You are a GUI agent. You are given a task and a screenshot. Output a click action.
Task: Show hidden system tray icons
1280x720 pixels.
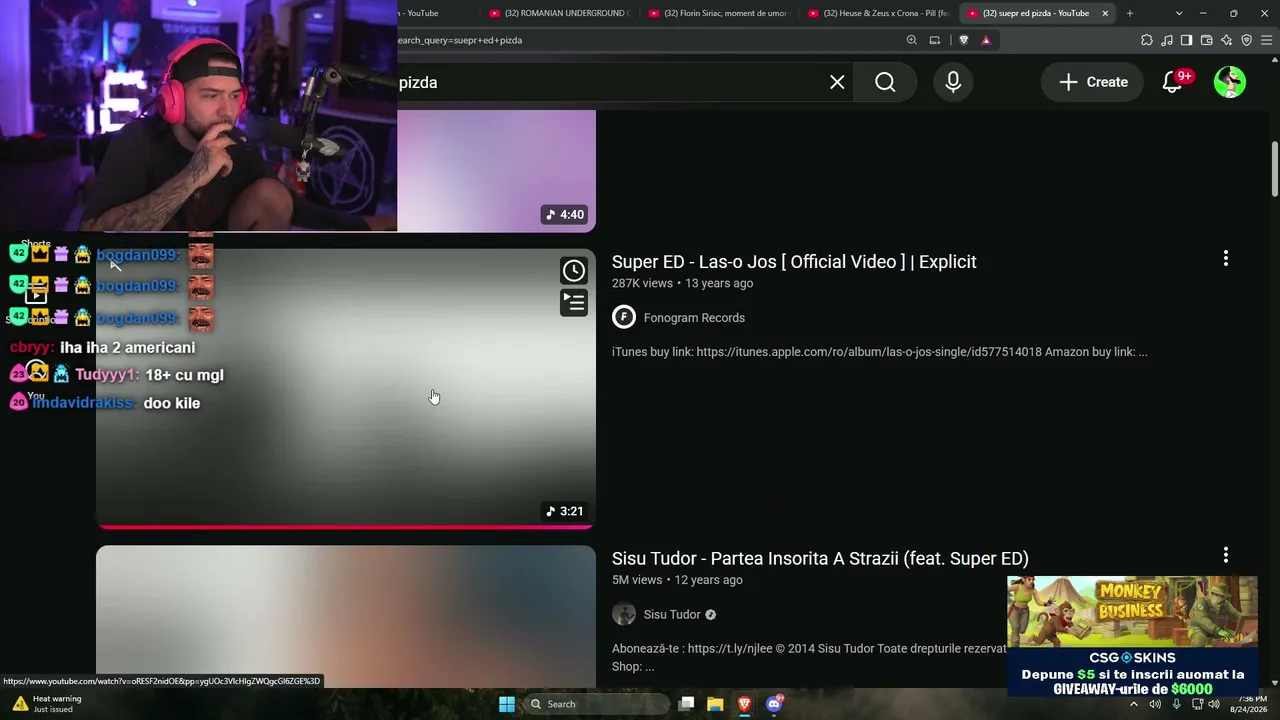click(1134, 704)
